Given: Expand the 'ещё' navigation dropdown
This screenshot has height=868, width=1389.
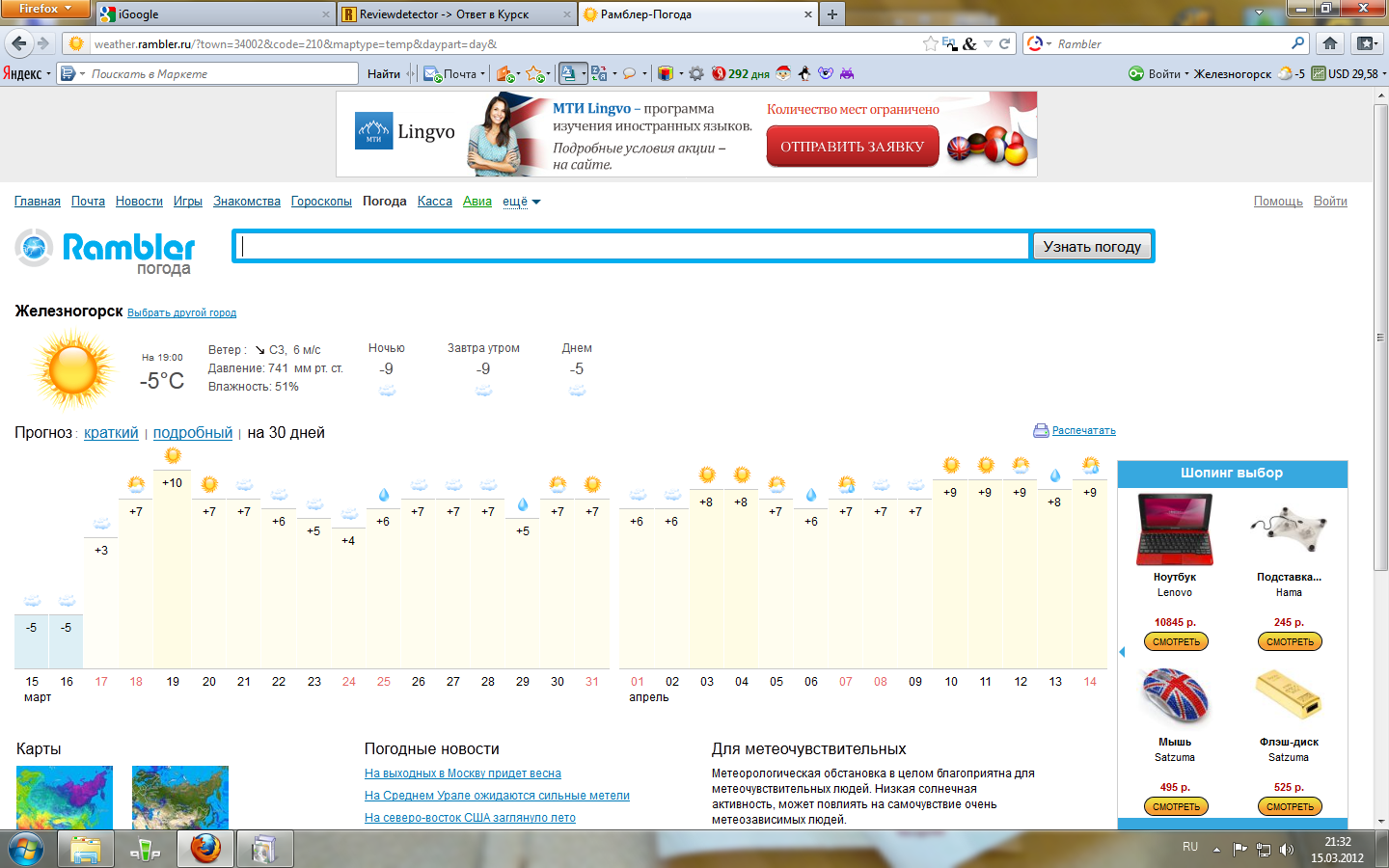Looking at the screenshot, I should point(522,202).
